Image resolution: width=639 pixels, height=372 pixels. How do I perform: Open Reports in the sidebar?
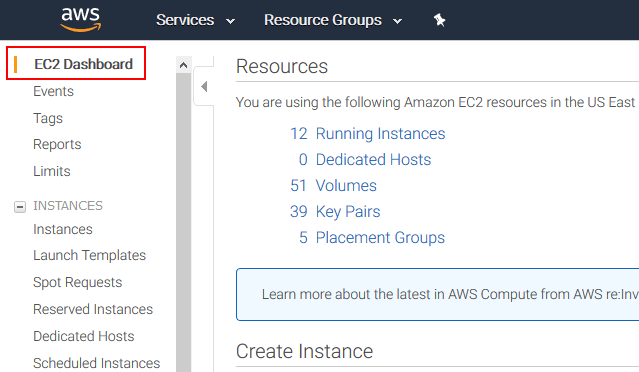point(57,145)
